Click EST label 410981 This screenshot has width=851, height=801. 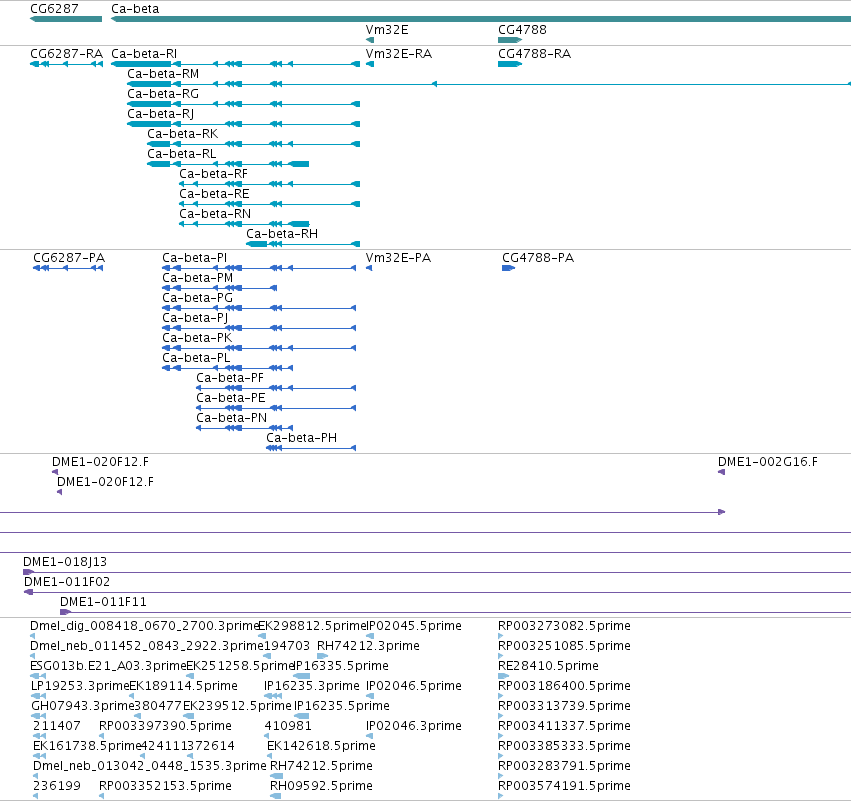point(288,726)
